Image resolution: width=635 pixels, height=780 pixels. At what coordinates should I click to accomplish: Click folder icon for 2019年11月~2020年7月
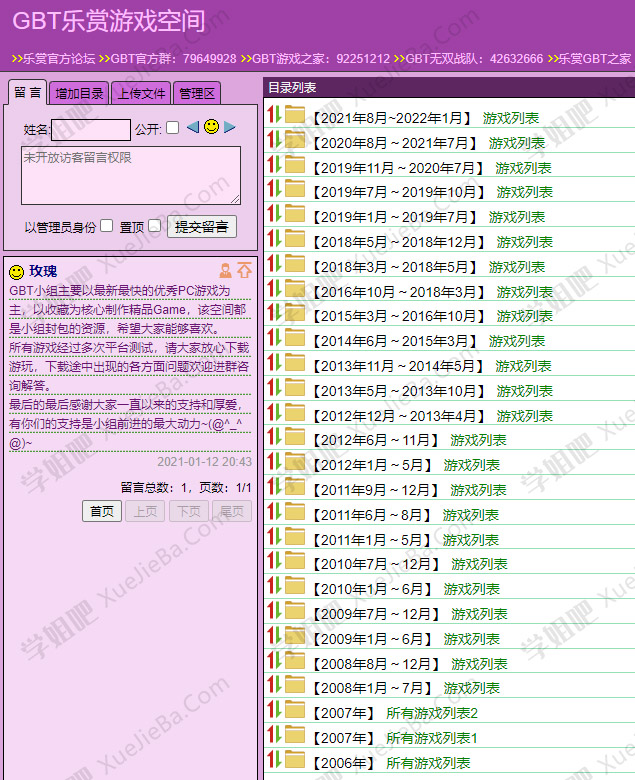[x=295, y=165]
